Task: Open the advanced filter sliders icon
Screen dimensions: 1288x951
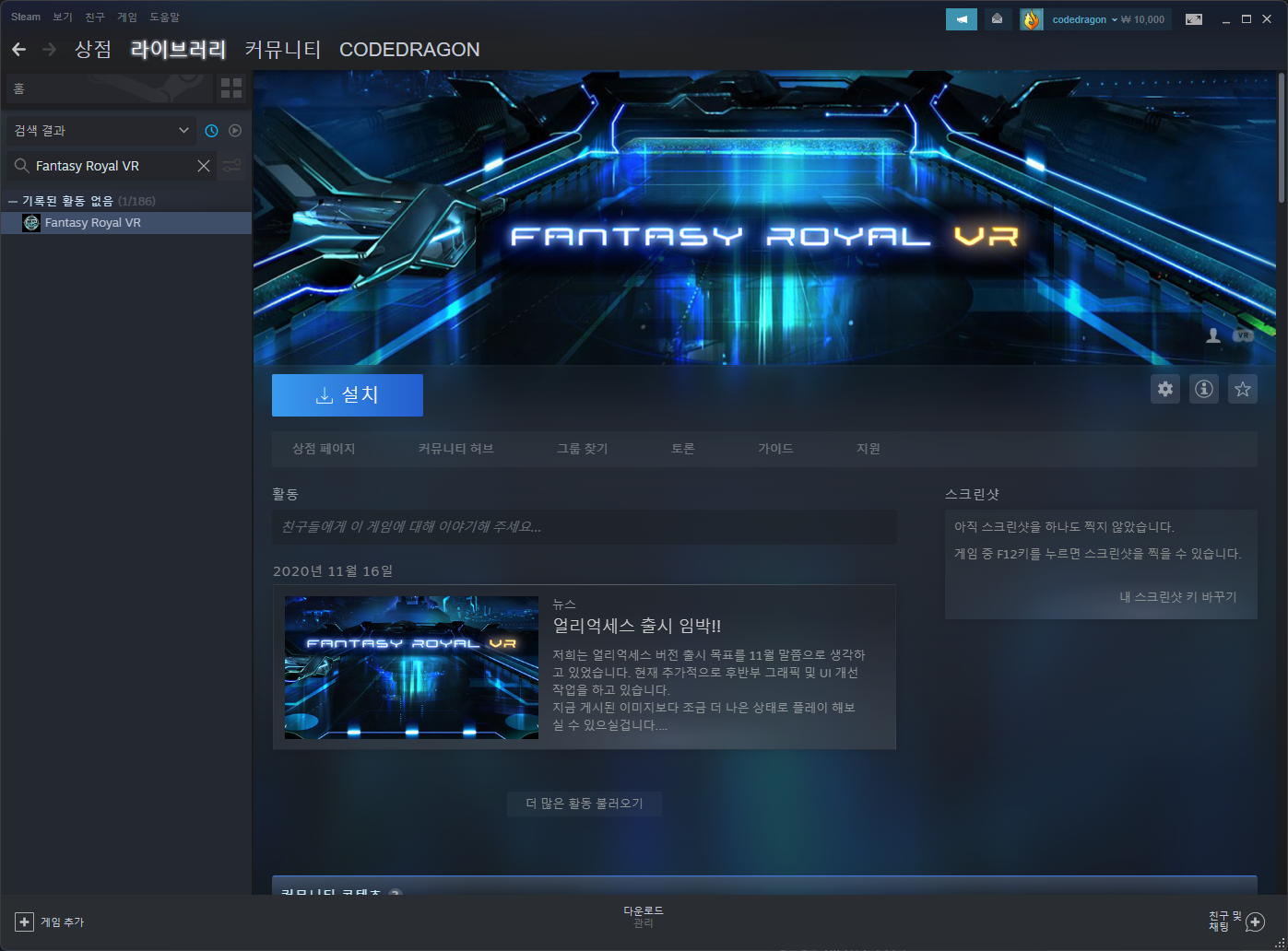Action: [231, 166]
